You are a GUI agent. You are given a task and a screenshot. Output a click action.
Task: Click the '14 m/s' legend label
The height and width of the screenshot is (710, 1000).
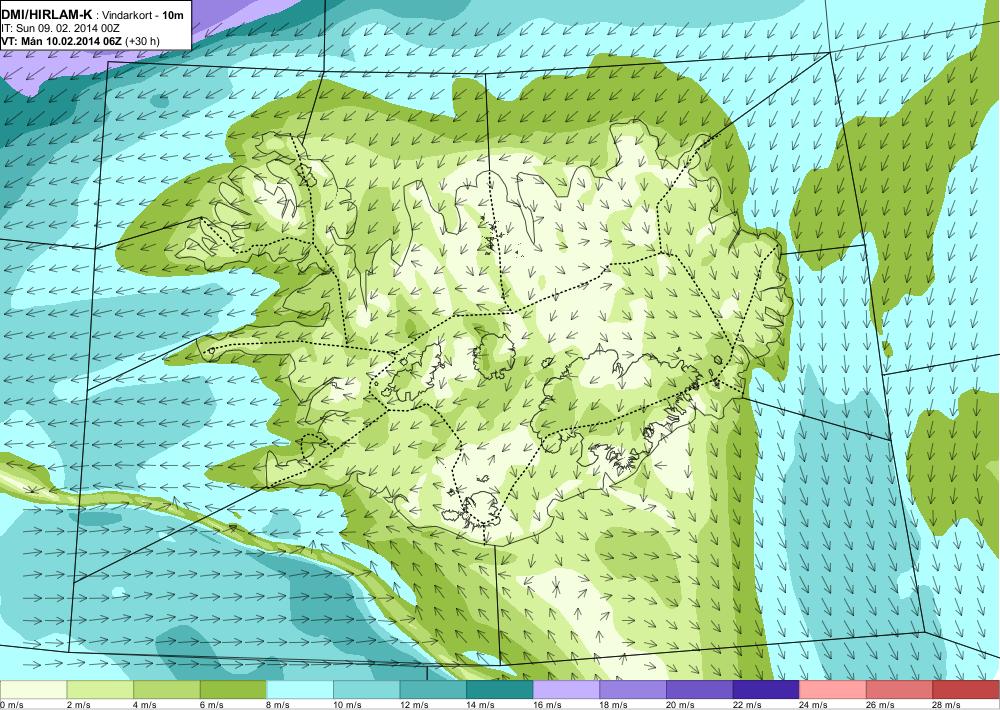pos(480,705)
